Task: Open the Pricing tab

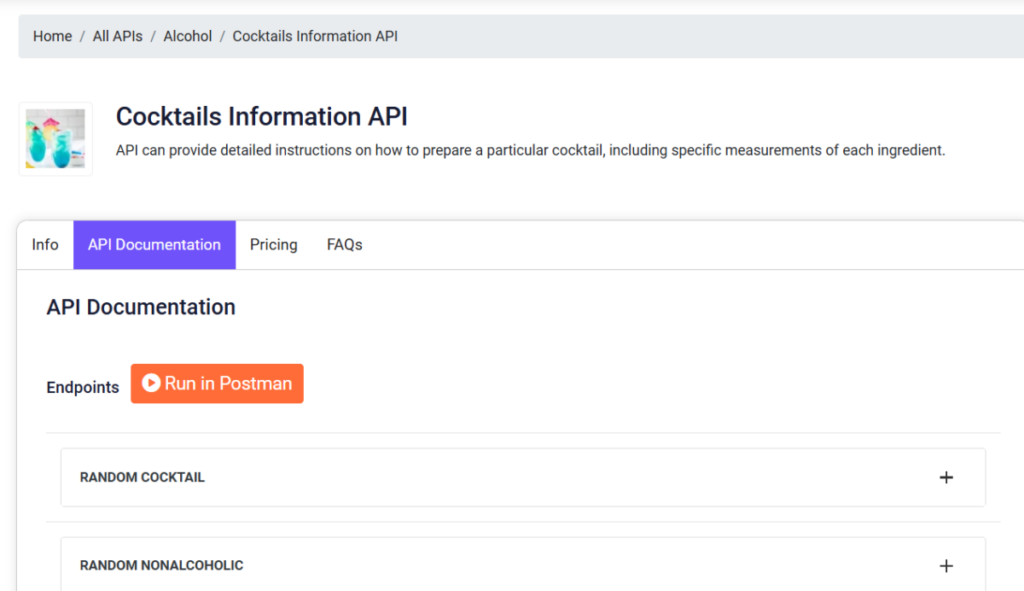Action: pyautogui.click(x=274, y=245)
